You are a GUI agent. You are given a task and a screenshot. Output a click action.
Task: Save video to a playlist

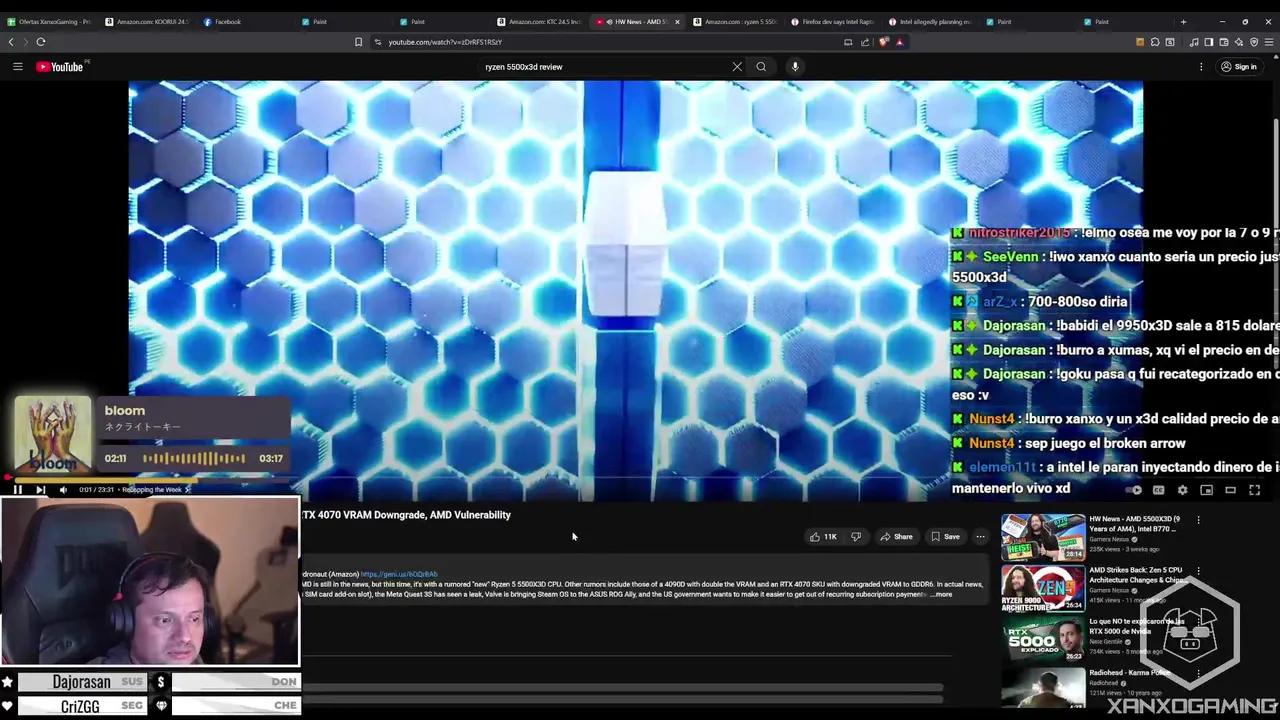pos(945,537)
